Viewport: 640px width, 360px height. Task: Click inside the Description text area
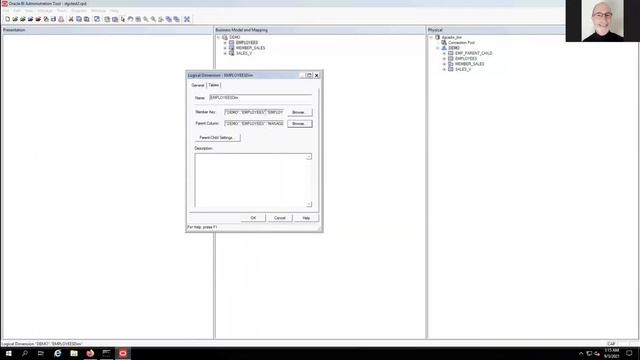click(250, 180)
